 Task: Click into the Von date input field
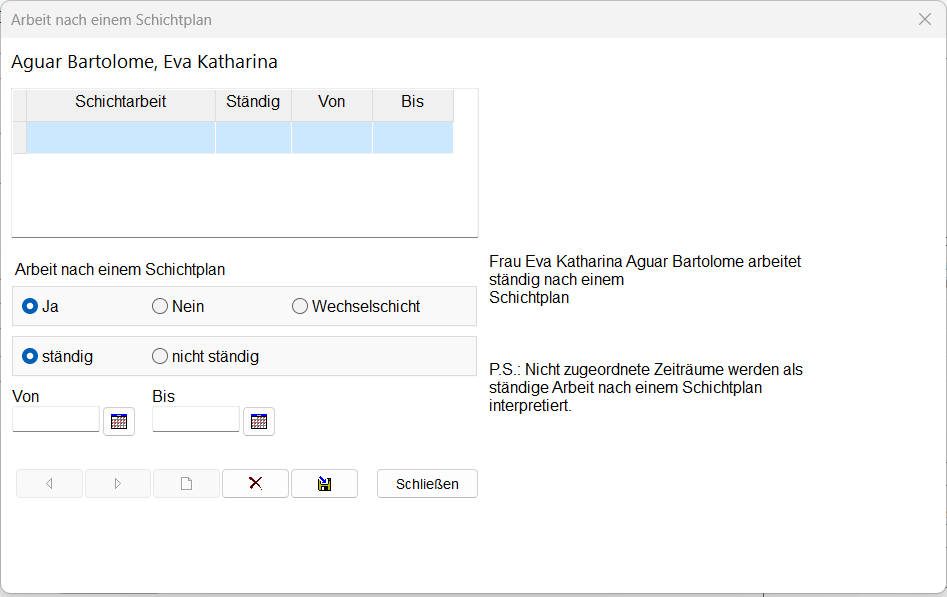56,420
